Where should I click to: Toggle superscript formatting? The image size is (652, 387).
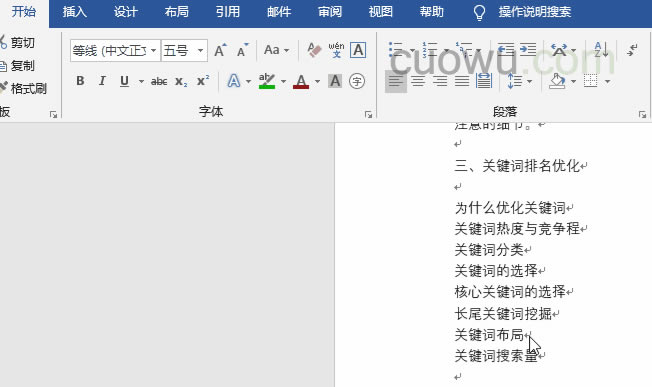coord(203,81)
